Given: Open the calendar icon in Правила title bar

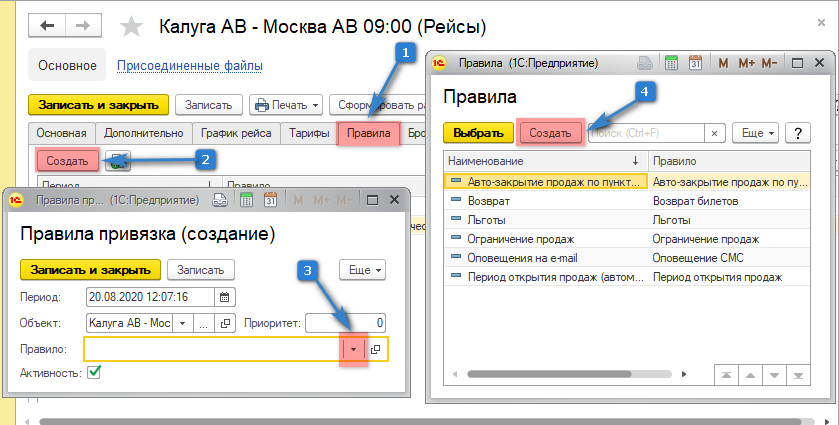Looking at the screenshot, I should click(698, 63).
